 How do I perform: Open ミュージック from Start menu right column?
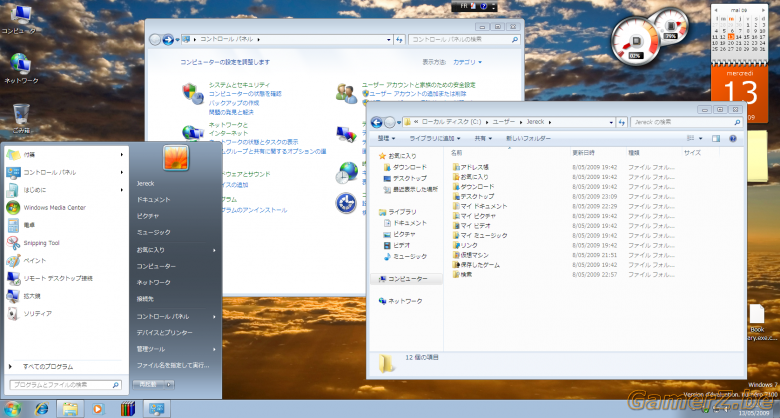point(153,232)
